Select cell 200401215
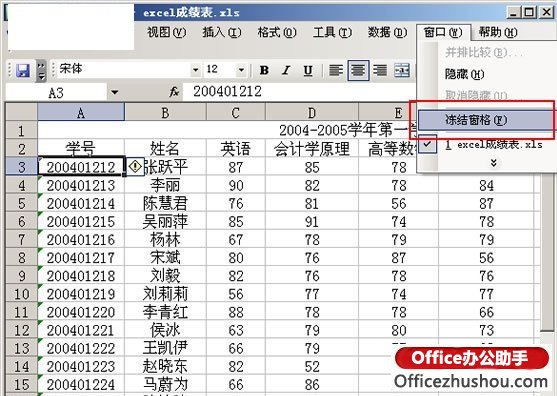The height and width of the screenshot is (396, 557). [81, 221]
